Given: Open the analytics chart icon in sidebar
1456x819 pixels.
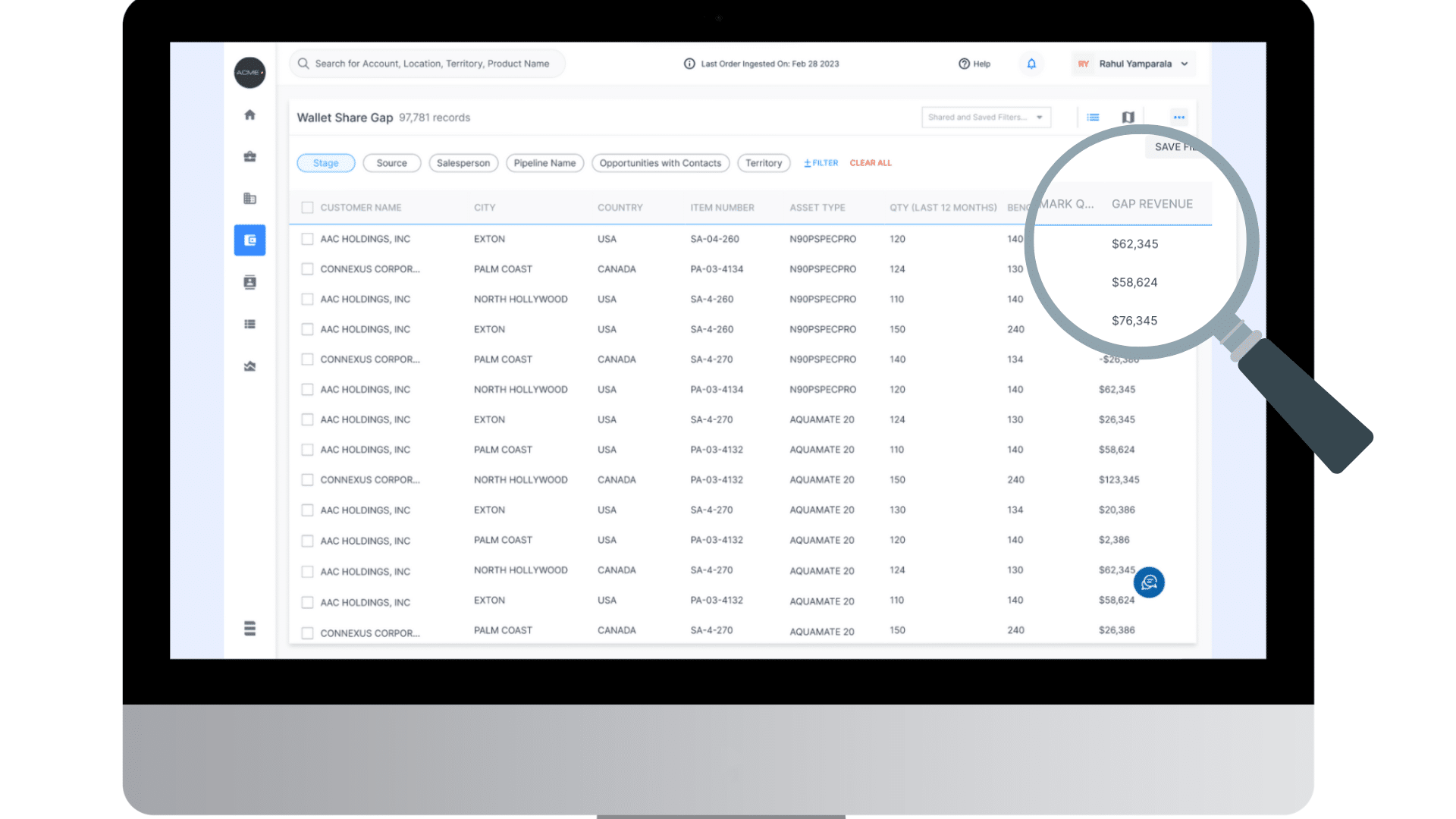Looking at the screenshot, I should tap(249, 366).
